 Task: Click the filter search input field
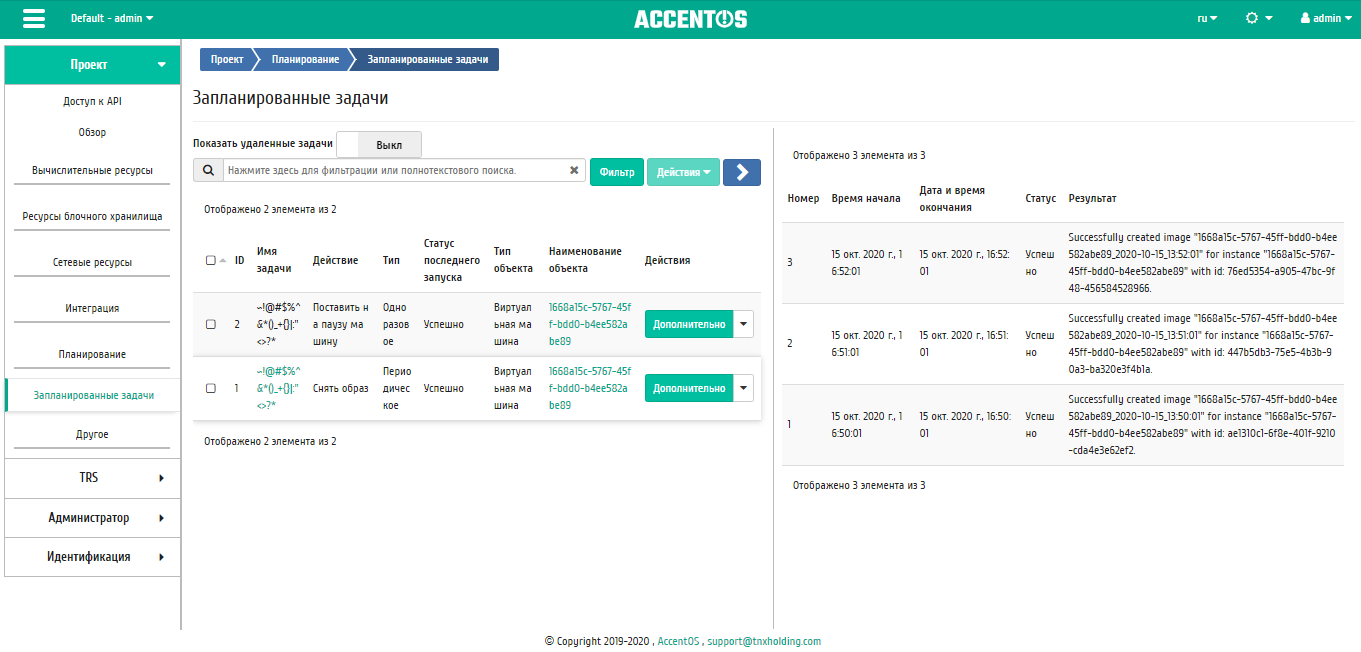[395, 171]
